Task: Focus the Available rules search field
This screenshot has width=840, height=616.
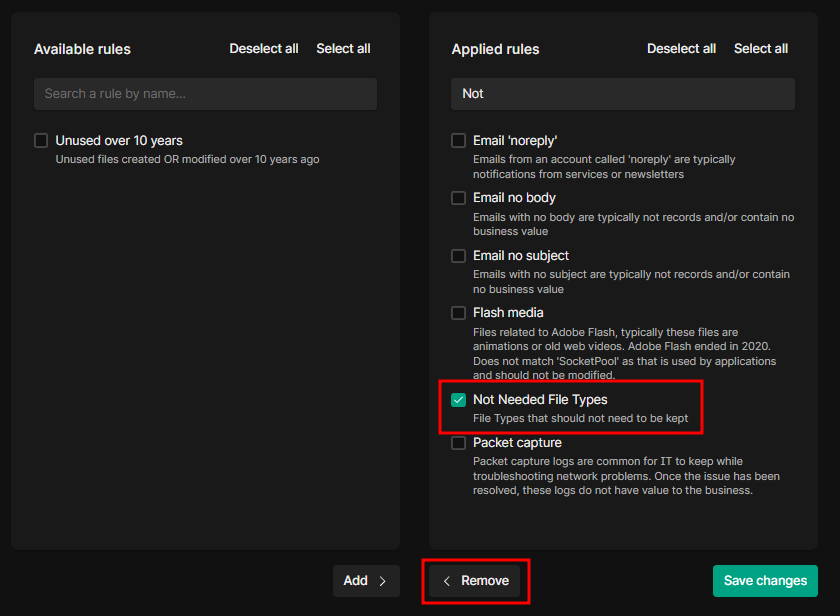Action: pyautogui.click(x=205, y=94)
